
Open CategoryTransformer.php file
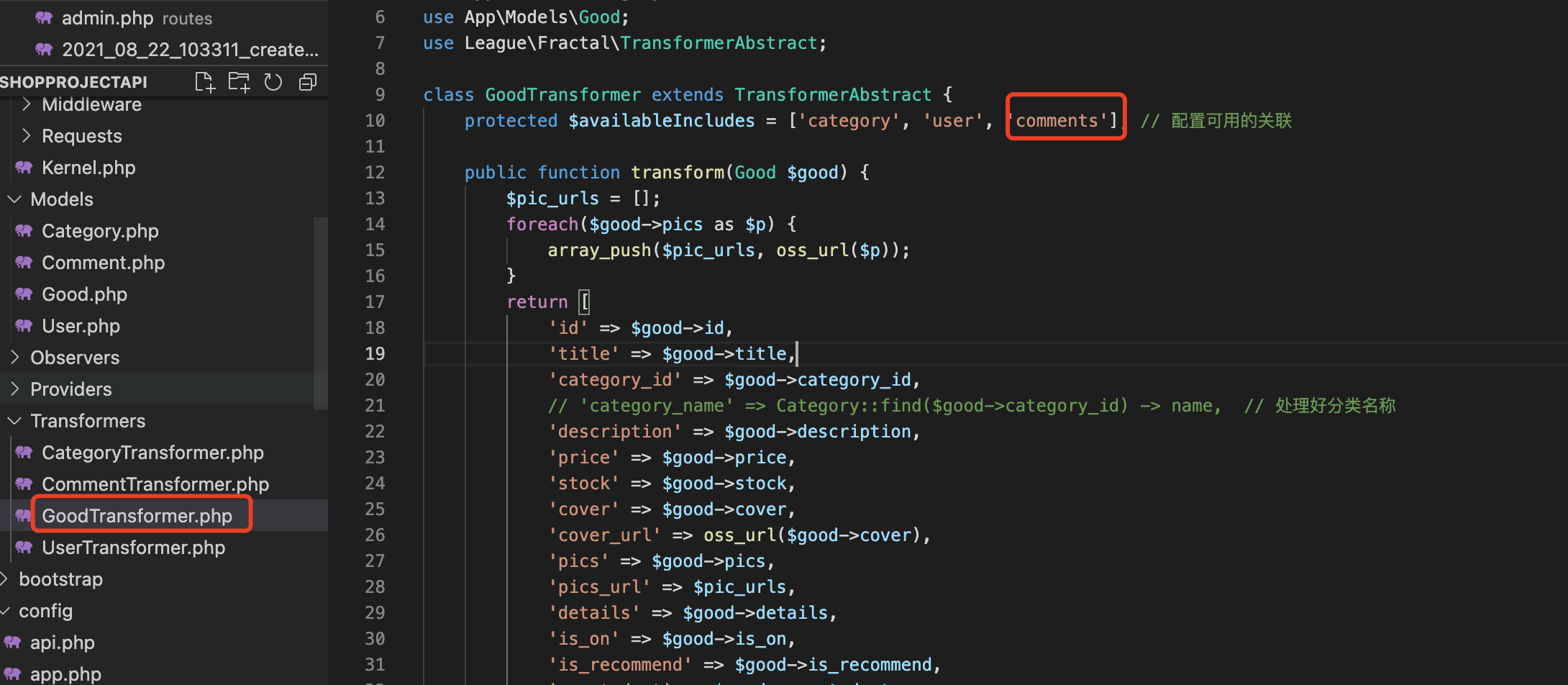[152, 453]
